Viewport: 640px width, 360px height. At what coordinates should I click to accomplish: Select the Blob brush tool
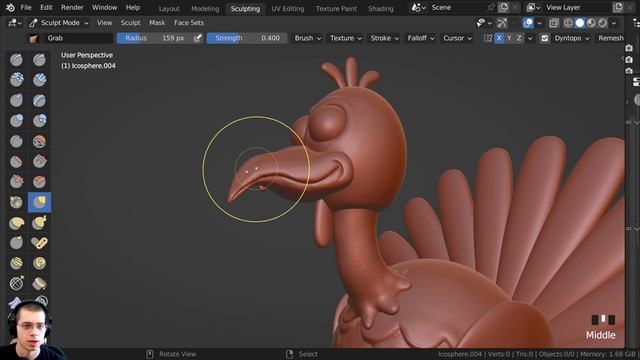(x=39, y=120)
